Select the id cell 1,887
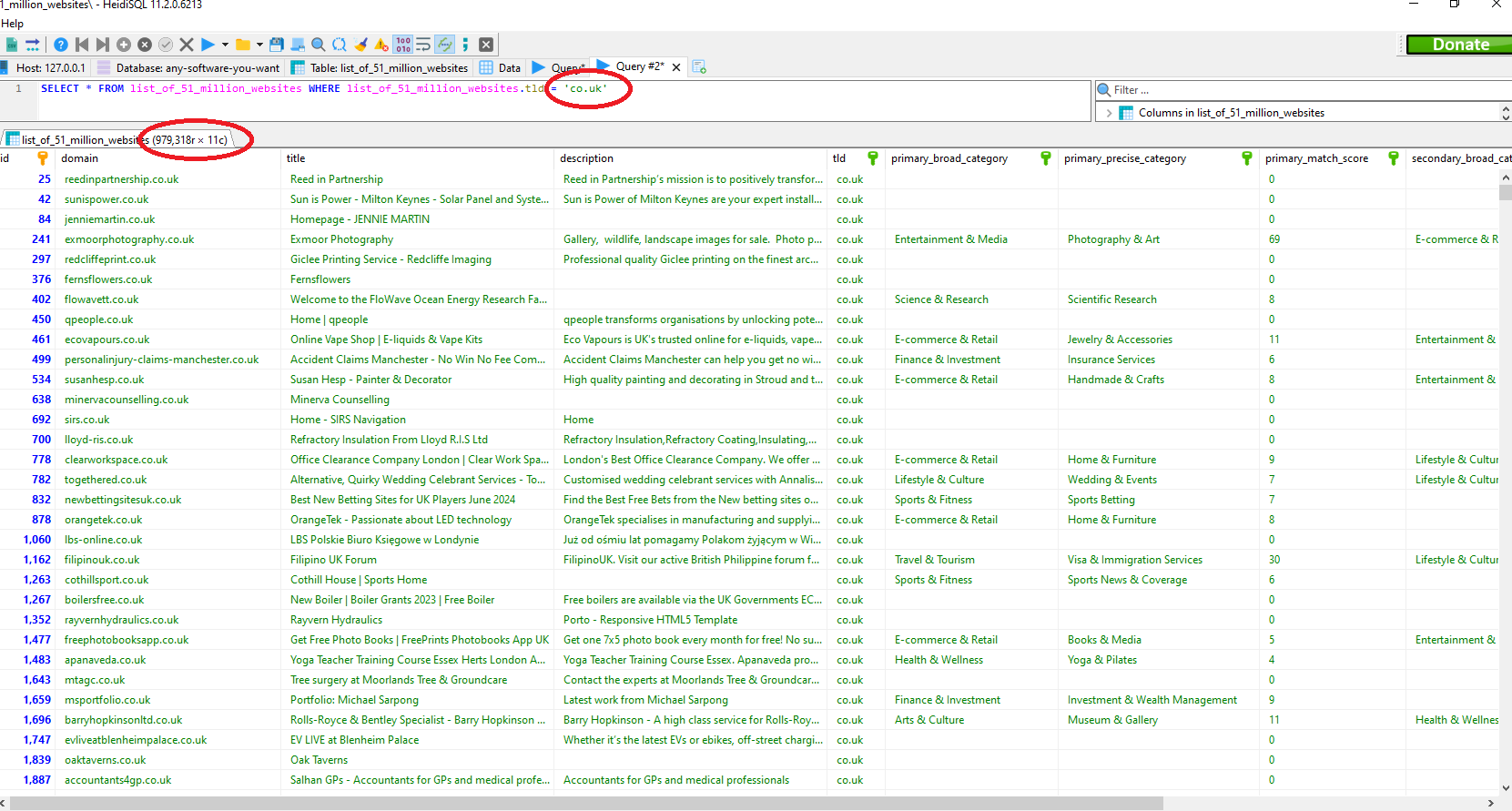Viewport: 1512px width, 811px height. tap(27, 780)
